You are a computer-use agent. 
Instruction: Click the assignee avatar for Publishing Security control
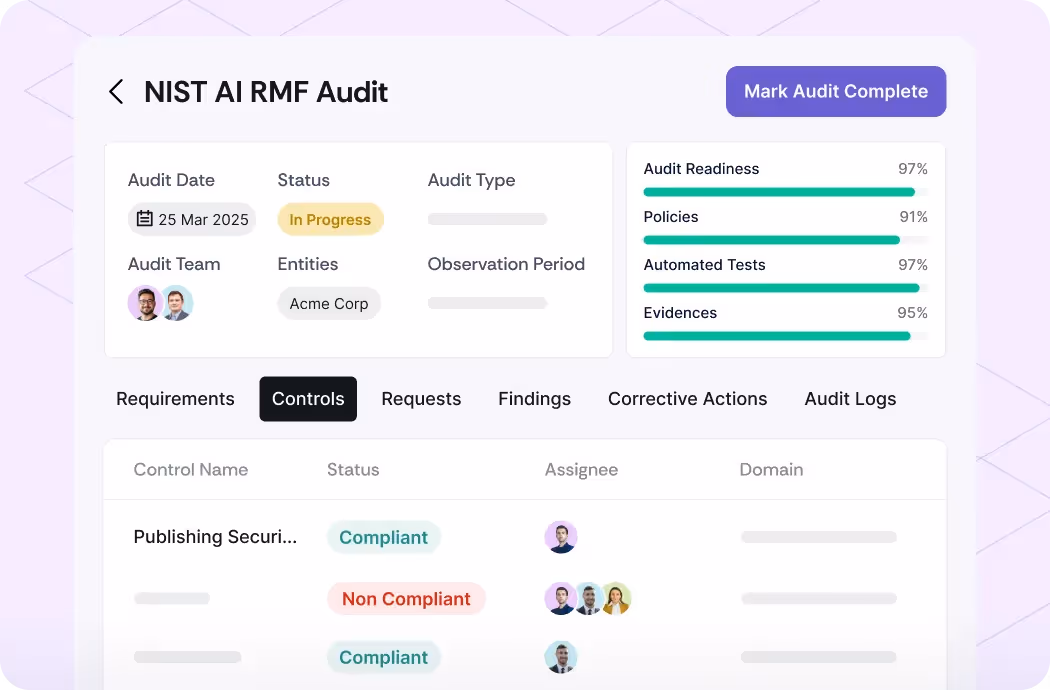tap(561, 537)
